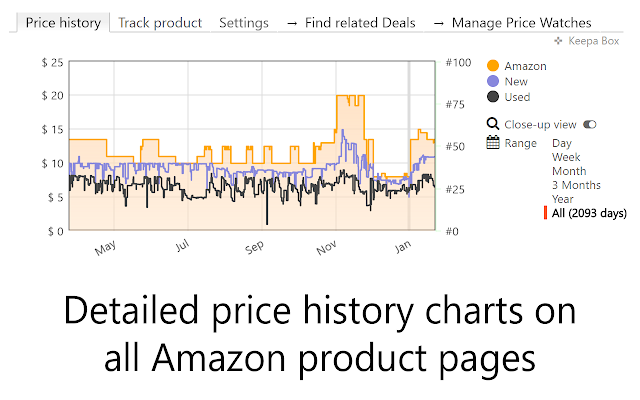
Task: Open the Settings tab
Action: (244, 23)
